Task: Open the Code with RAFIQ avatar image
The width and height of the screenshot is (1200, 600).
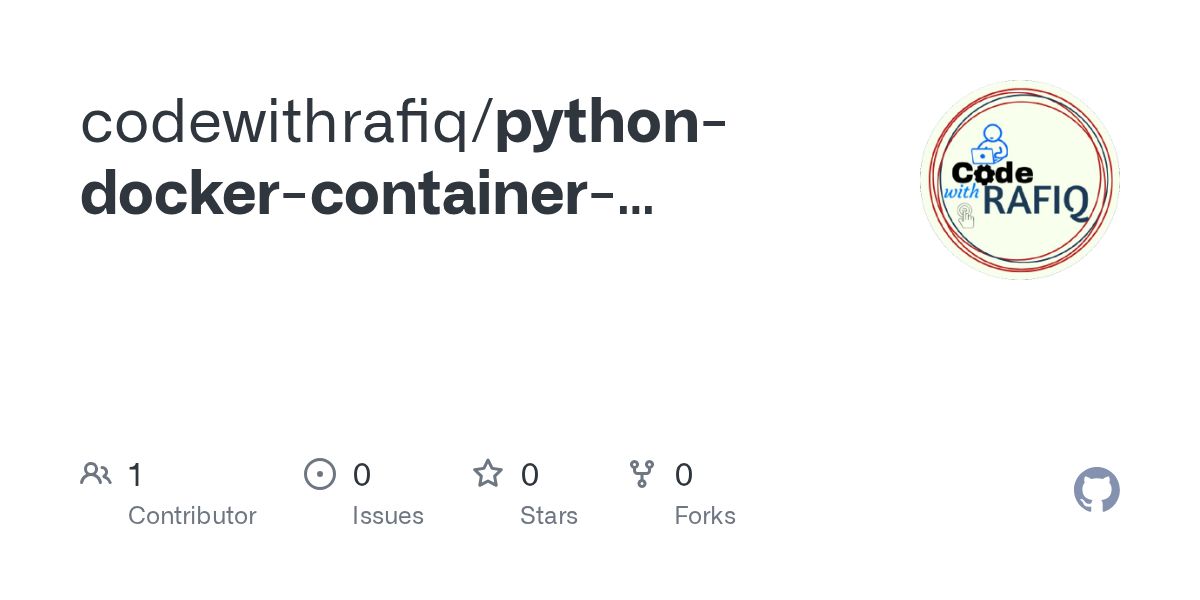Action: click(1020, 180)
